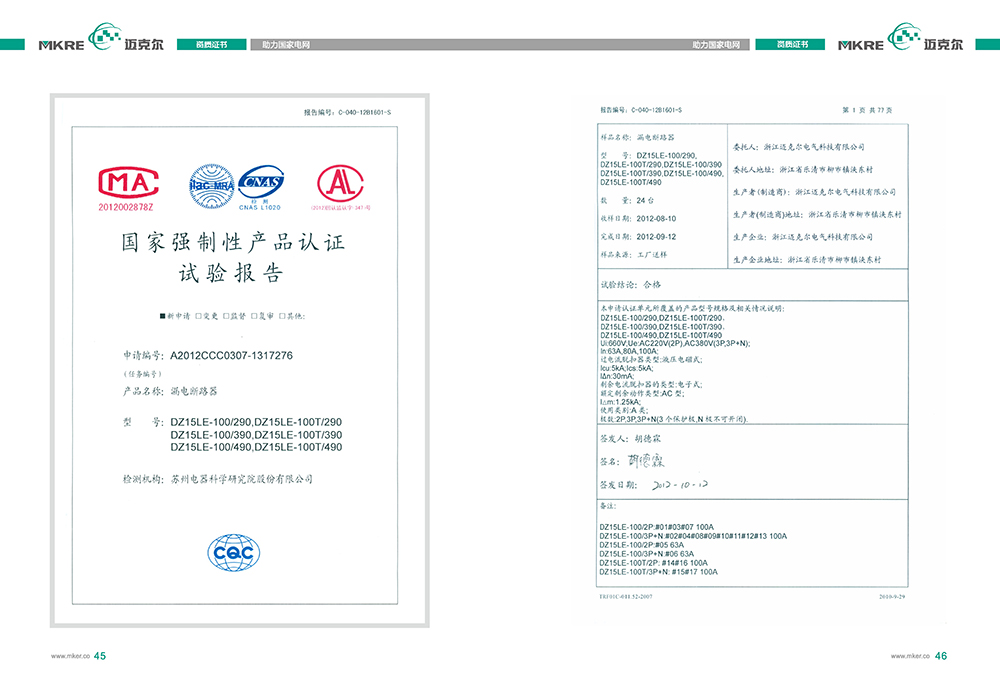Click the CNAS accreditation logo
Image resolution: width=1000 pixels, height=683 pixels.
click(x=261, y=183)
